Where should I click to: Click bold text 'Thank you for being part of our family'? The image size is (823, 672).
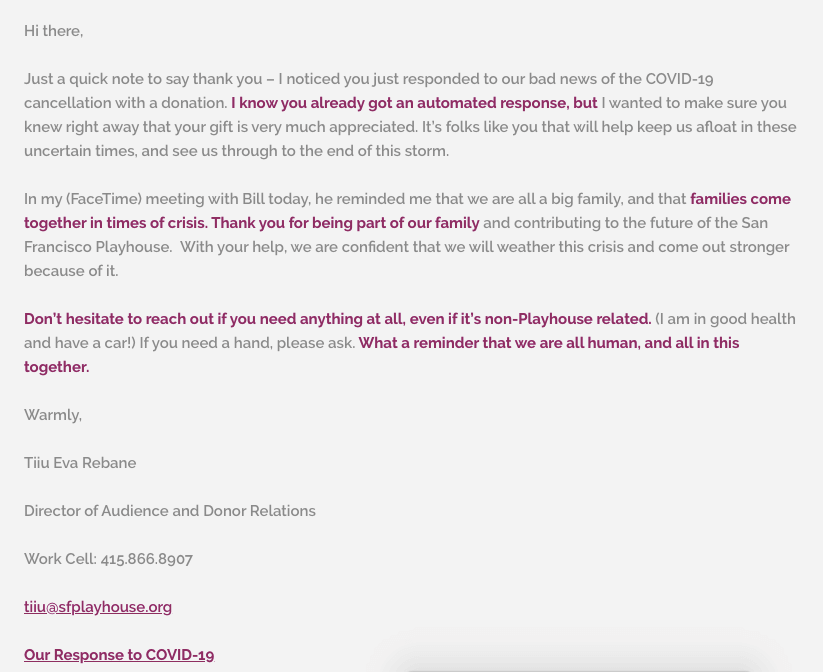point(345,223)
